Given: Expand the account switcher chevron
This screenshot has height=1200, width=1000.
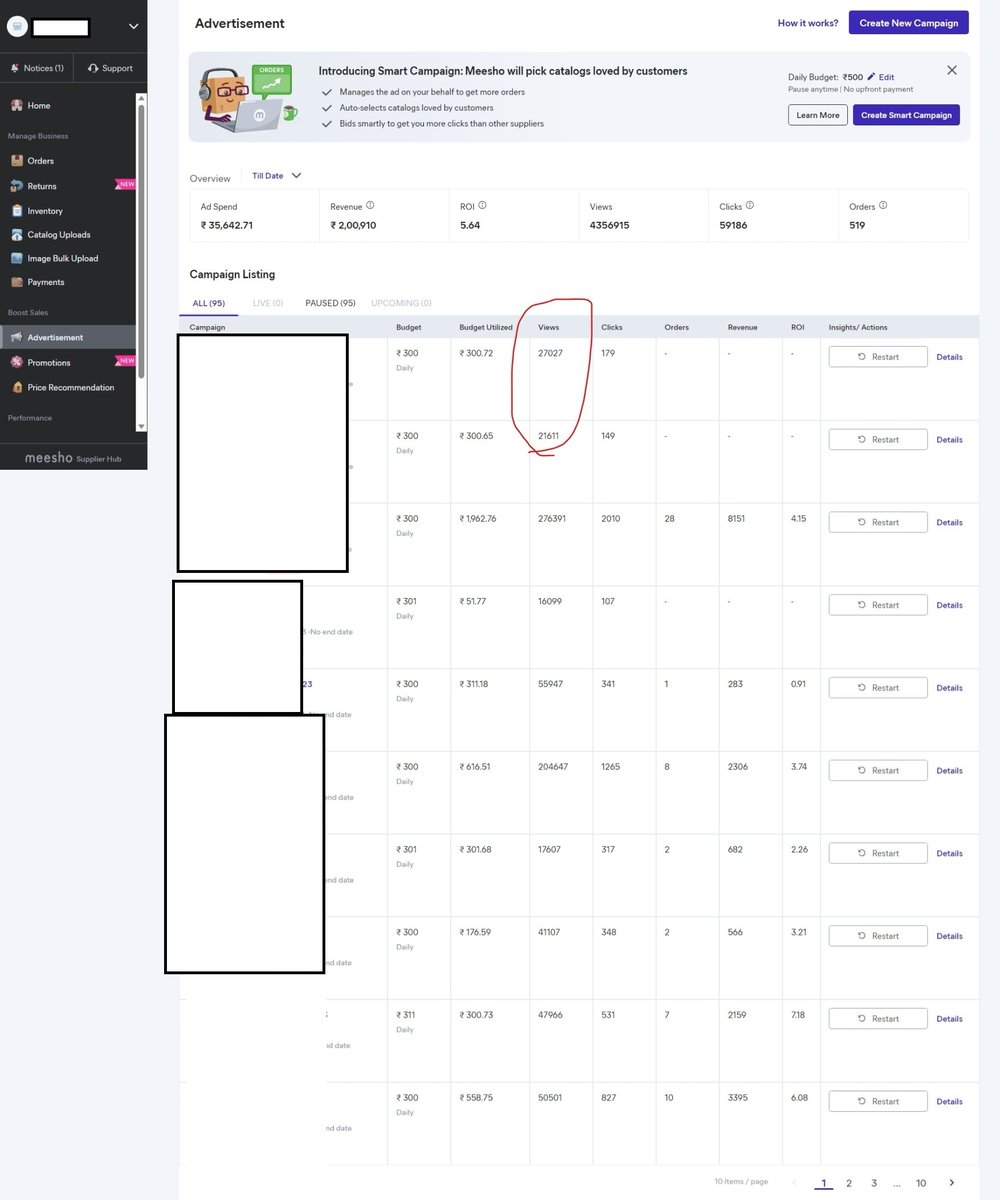Looking at the screenshot, I should click(x=134, y=27).
